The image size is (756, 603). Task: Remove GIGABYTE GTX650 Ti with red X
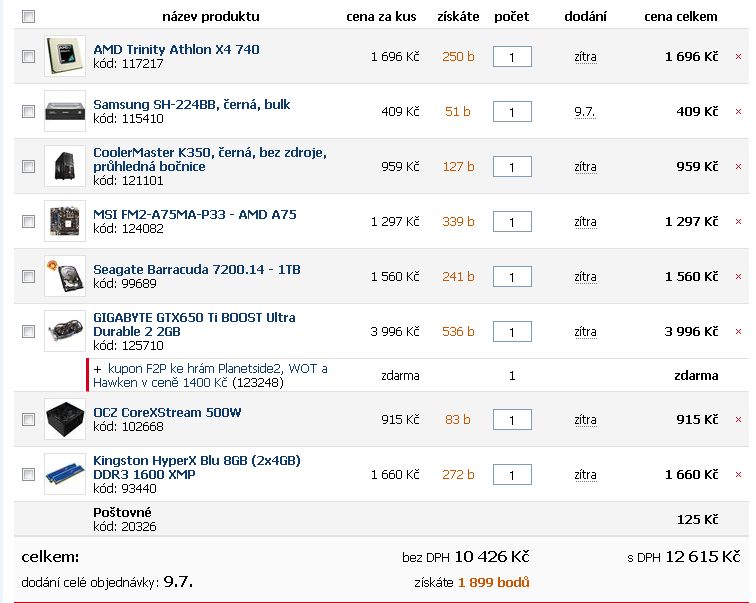tap(738, 332)
